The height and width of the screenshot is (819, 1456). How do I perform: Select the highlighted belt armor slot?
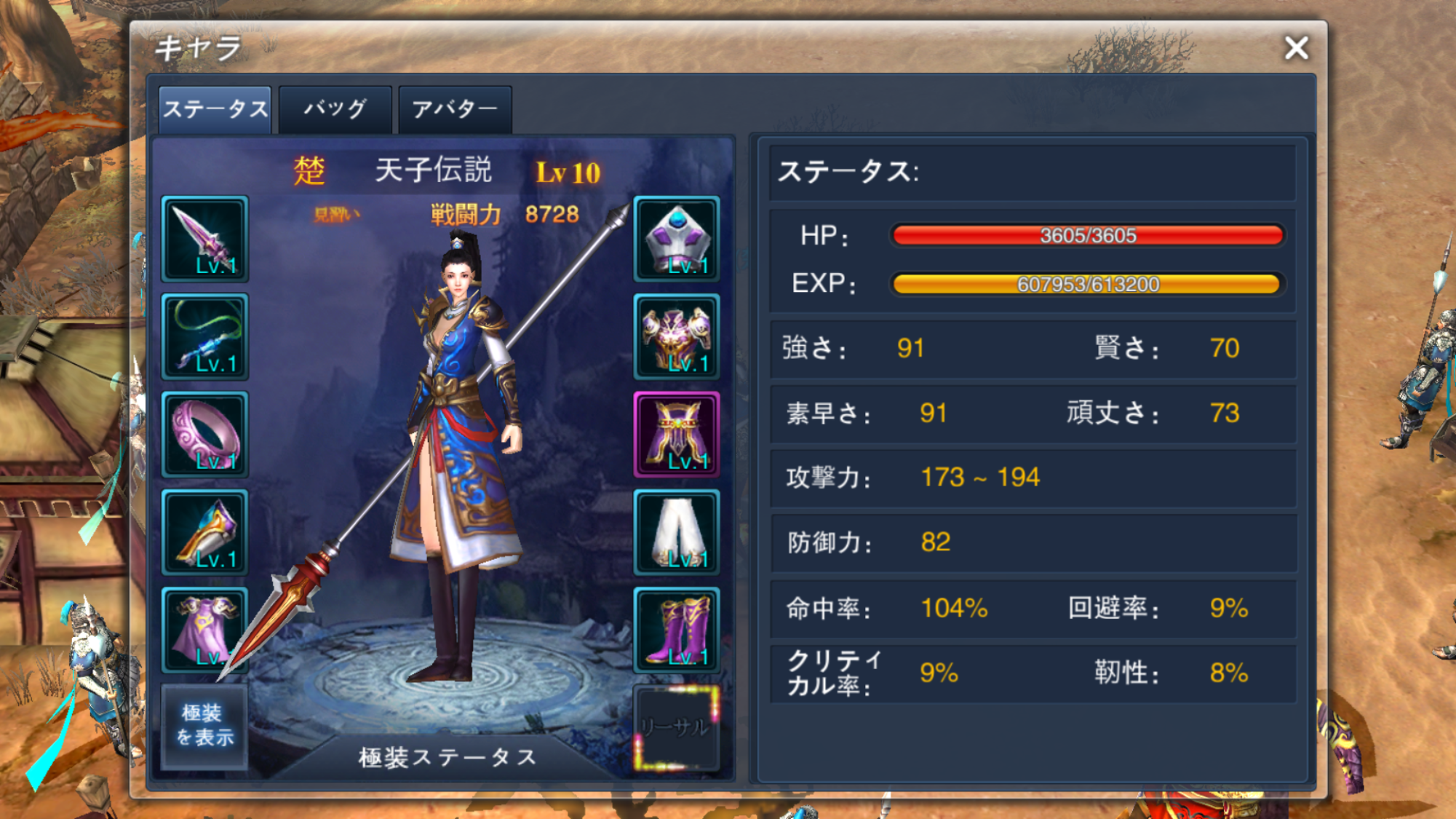tap(677, 435)
